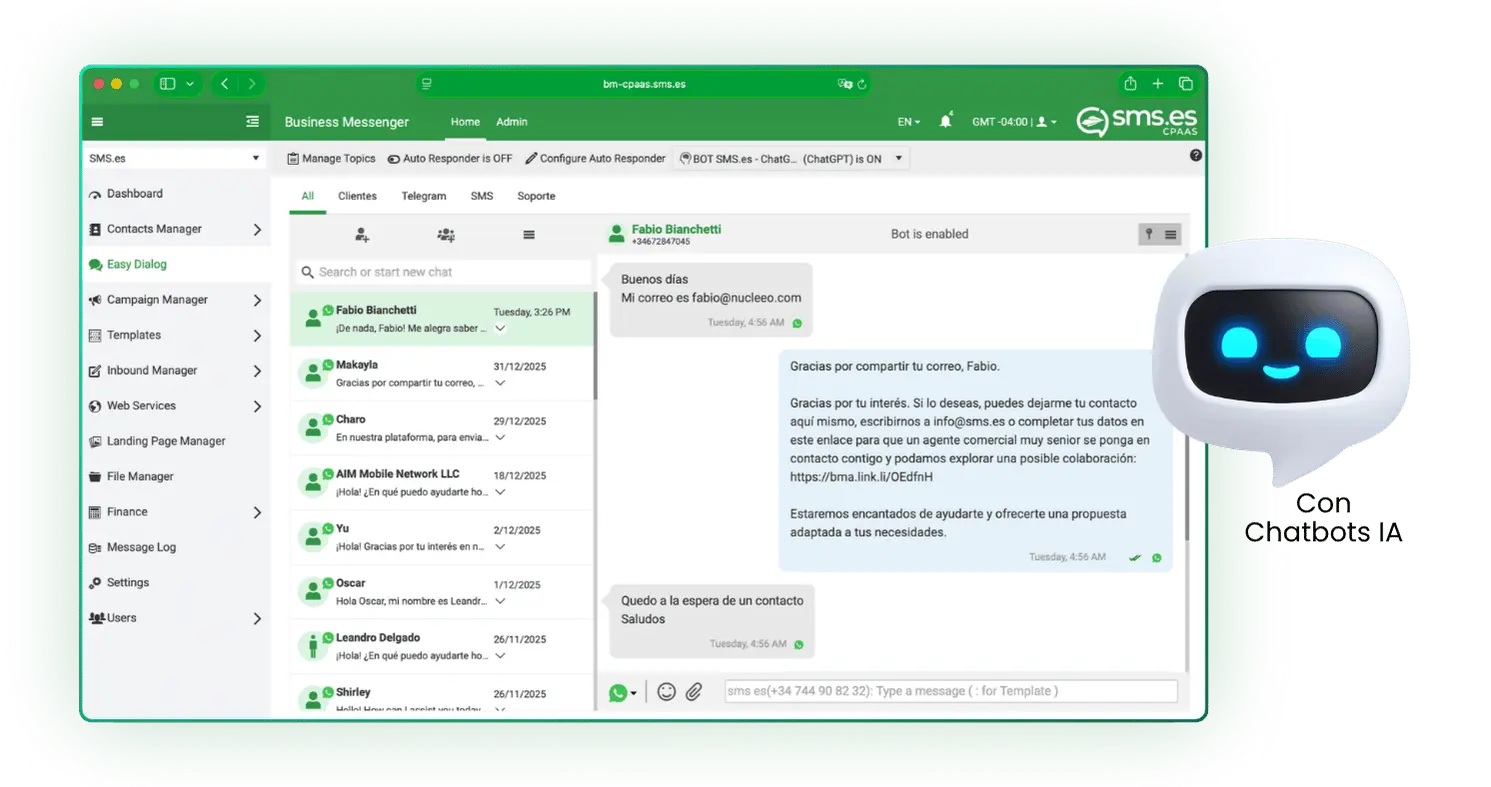This screenshot has height=787, width=1491.
Task: Expand Inbound Manager submenu chevron
Action: (x=257, y=371)
